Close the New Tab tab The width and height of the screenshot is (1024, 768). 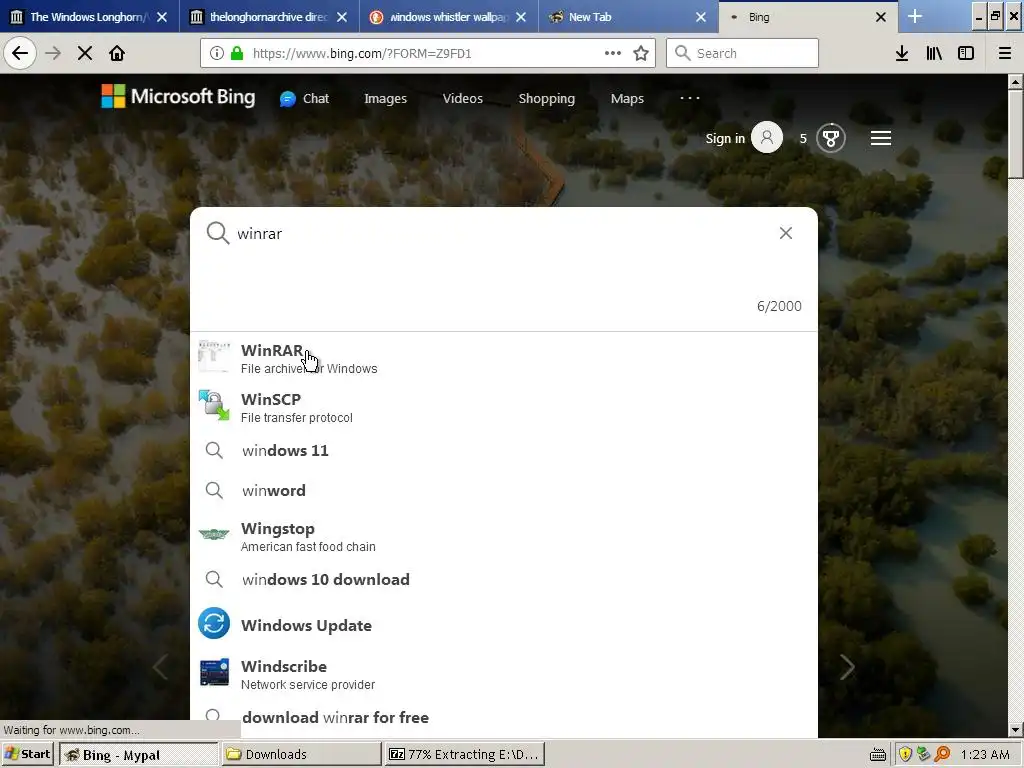pos(701,17)
